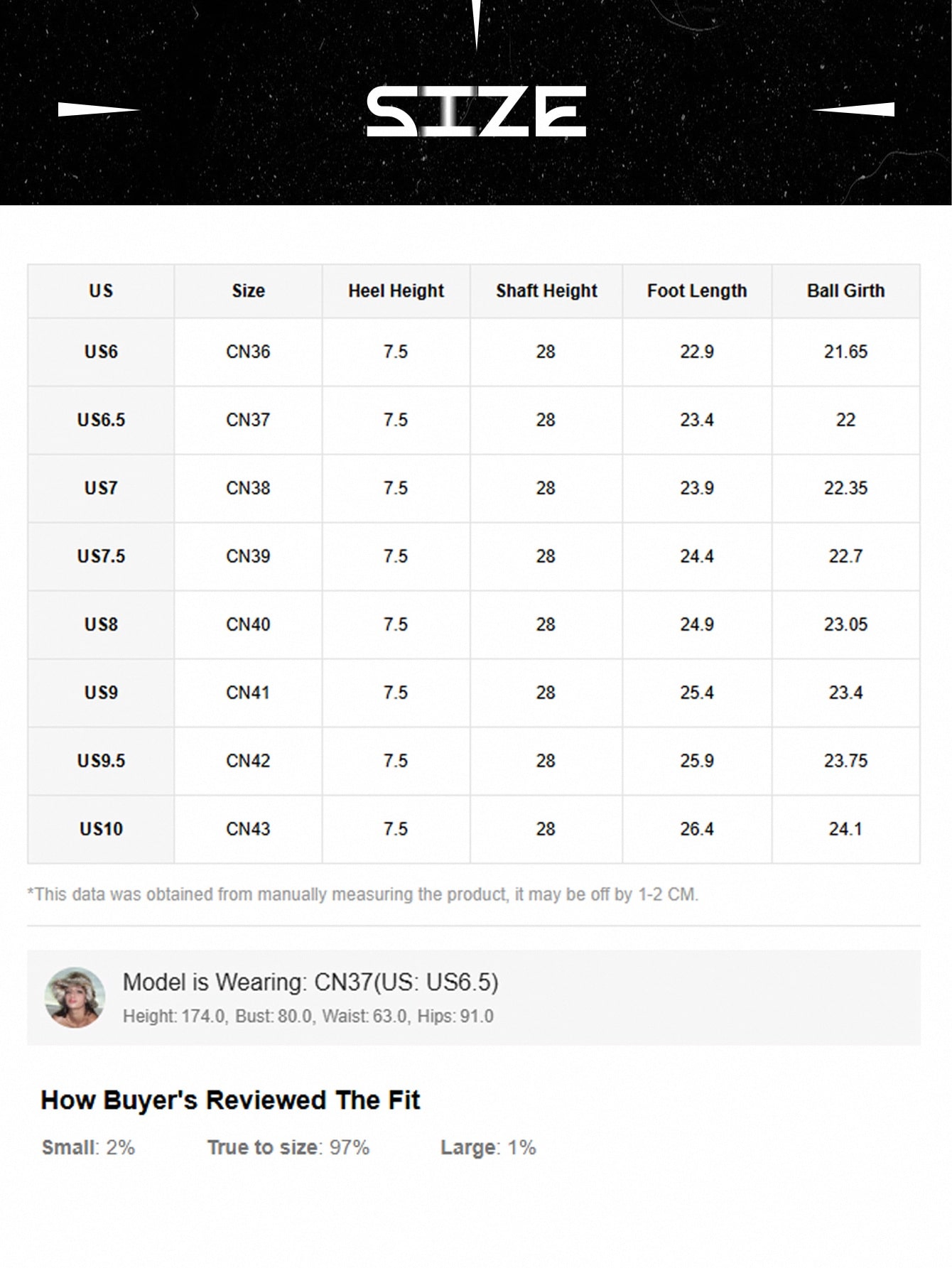Click the SIZE title banner text
This screenshot has height=1268, width=952.
476,112
